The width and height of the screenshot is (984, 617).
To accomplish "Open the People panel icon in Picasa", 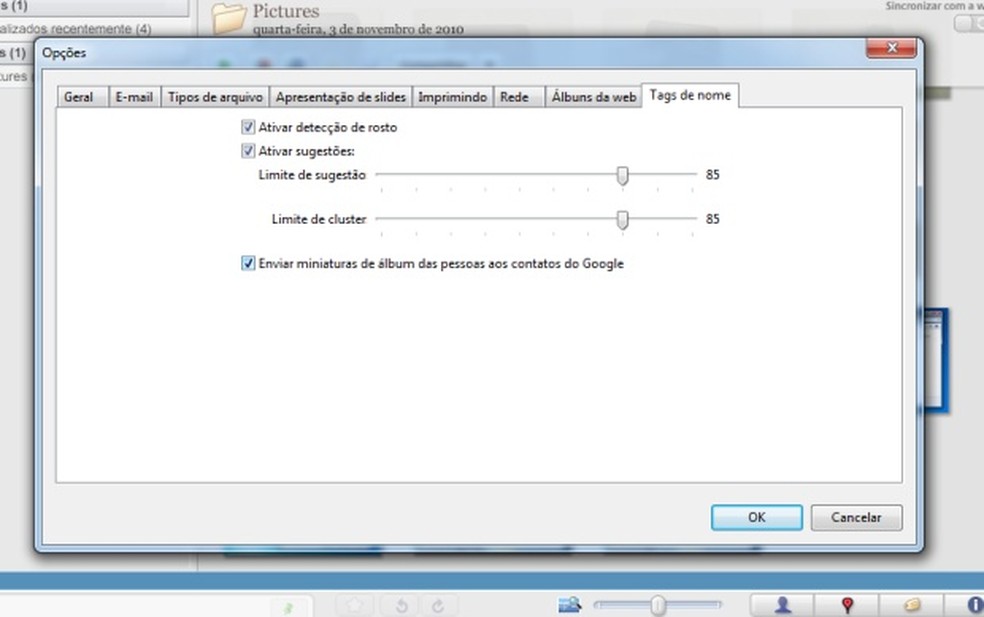I will click(783, 605).
